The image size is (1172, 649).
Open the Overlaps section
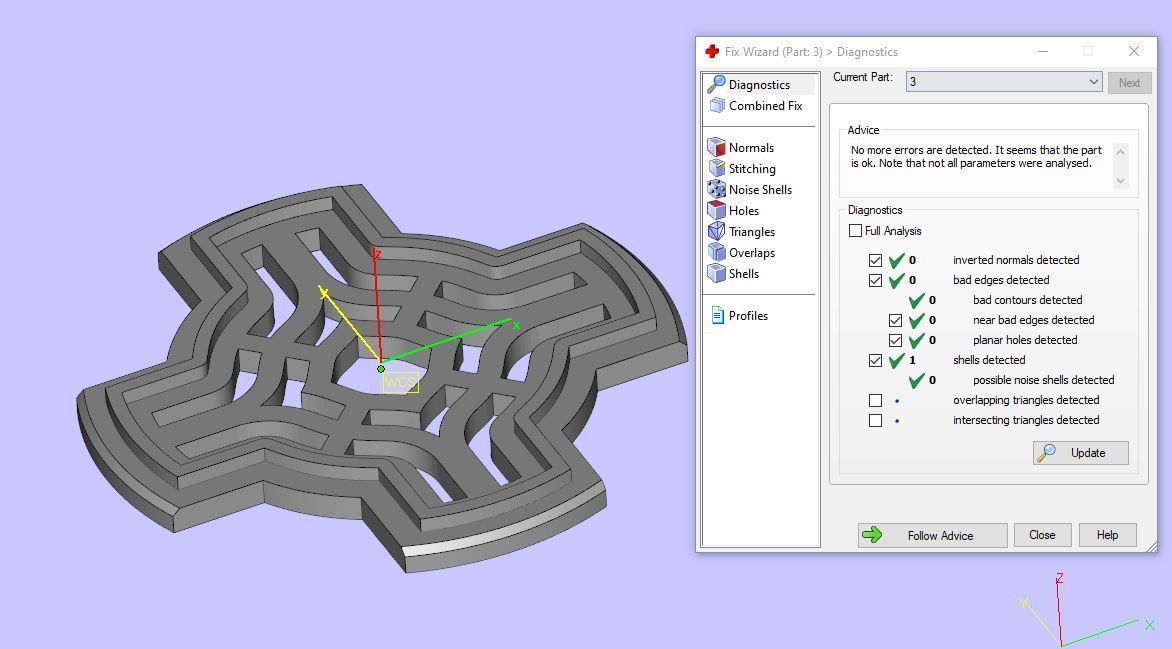(x=752, y=252)
